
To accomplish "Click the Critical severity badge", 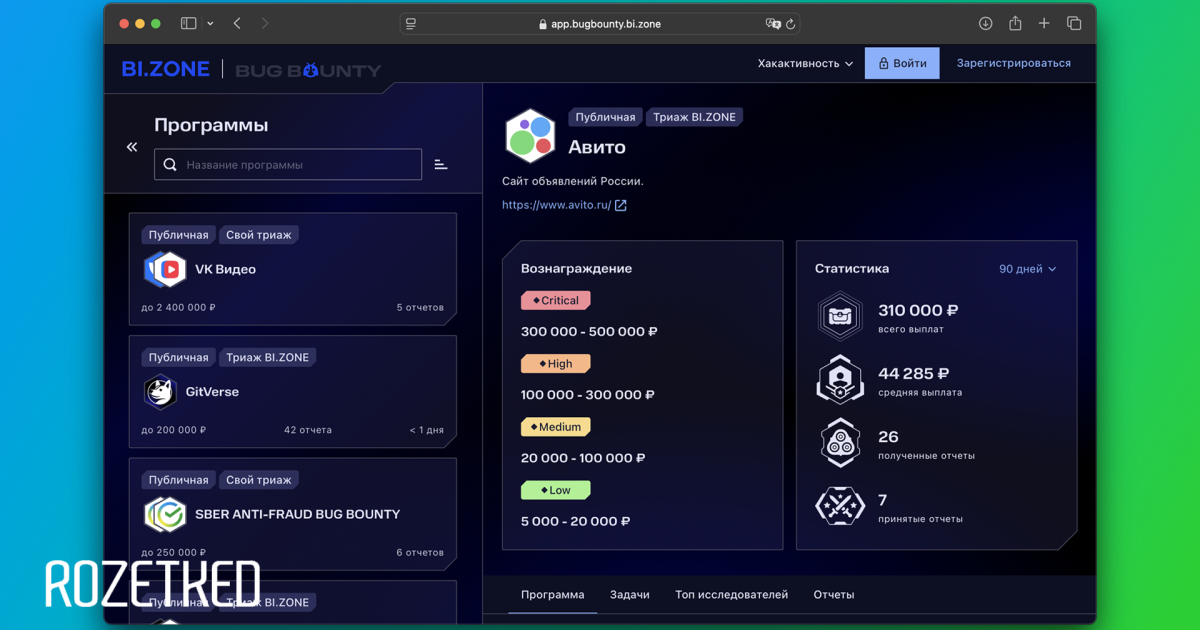I will tap(556, 300).
